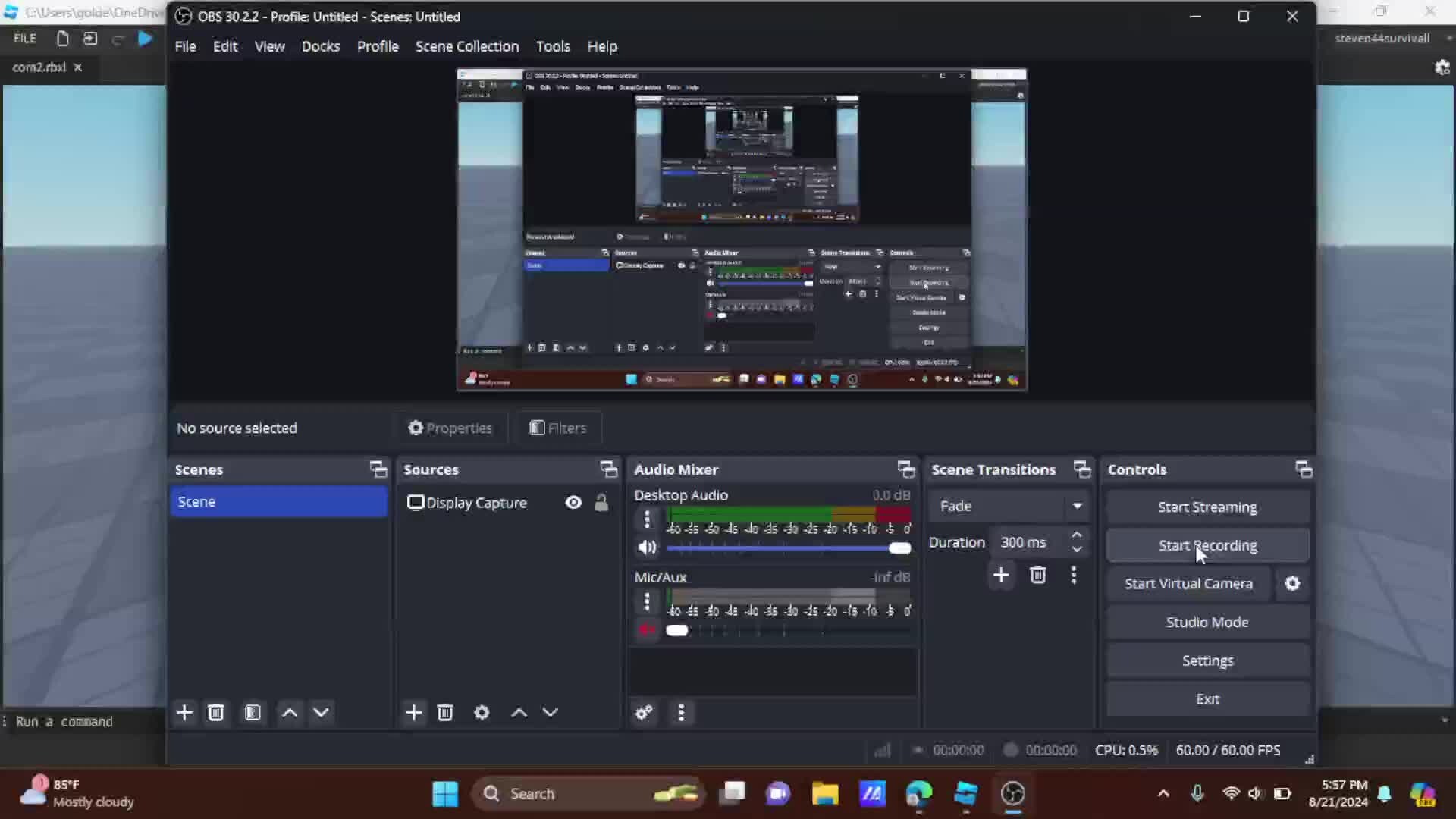The image size is (1456, 819).
Task: Add a new source with plus icon
Action: 413,712
